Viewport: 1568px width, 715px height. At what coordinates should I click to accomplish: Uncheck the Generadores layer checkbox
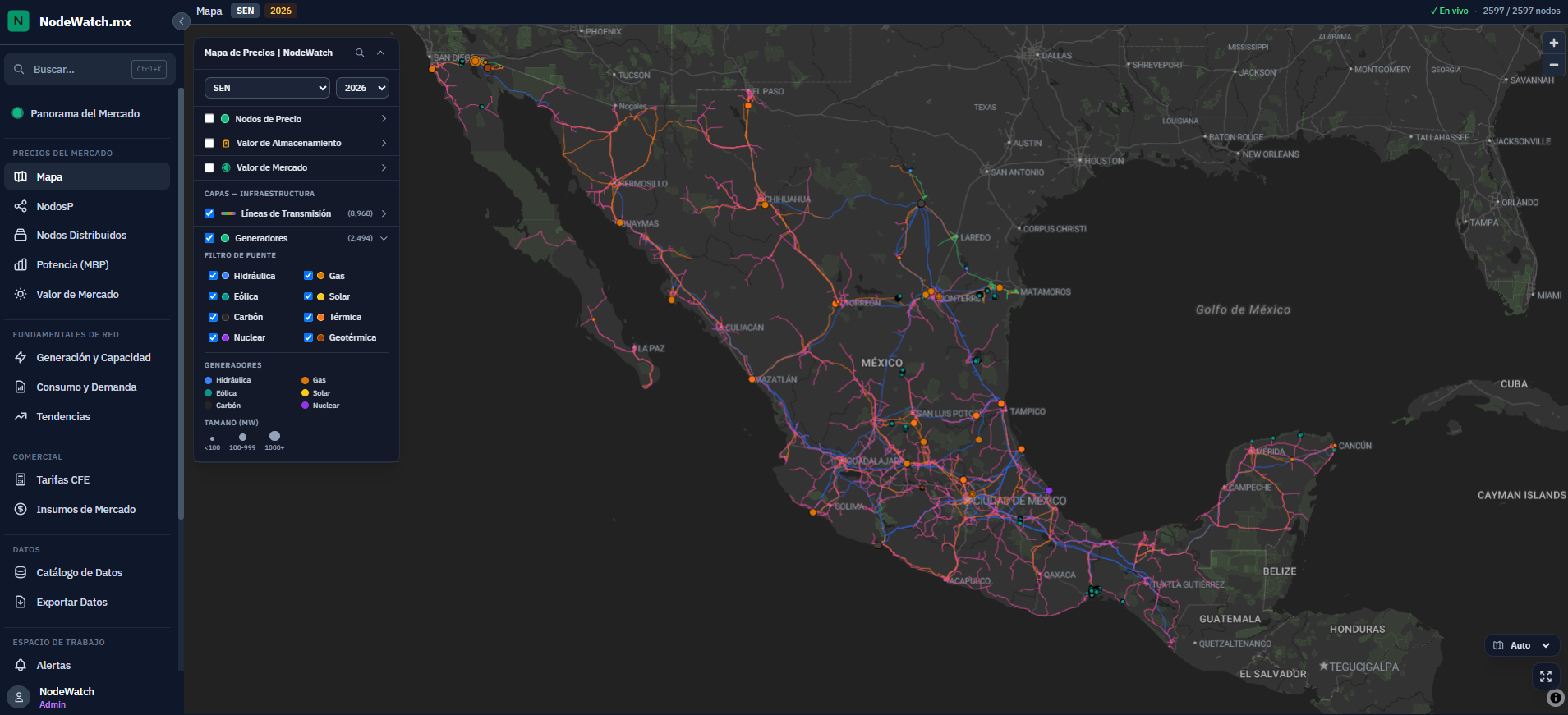point(209,238)
